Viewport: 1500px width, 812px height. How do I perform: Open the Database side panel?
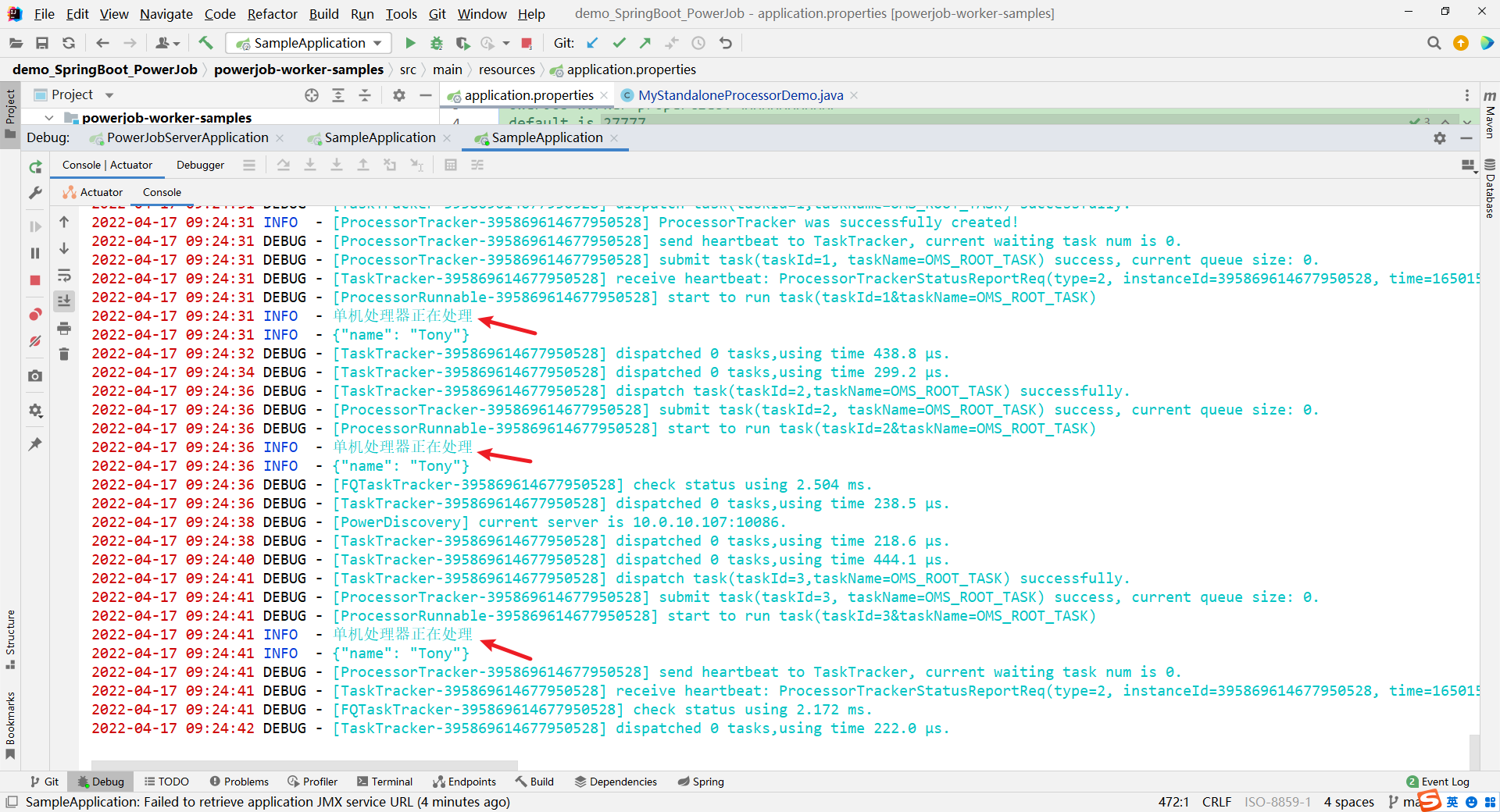tap(1490, 188)
